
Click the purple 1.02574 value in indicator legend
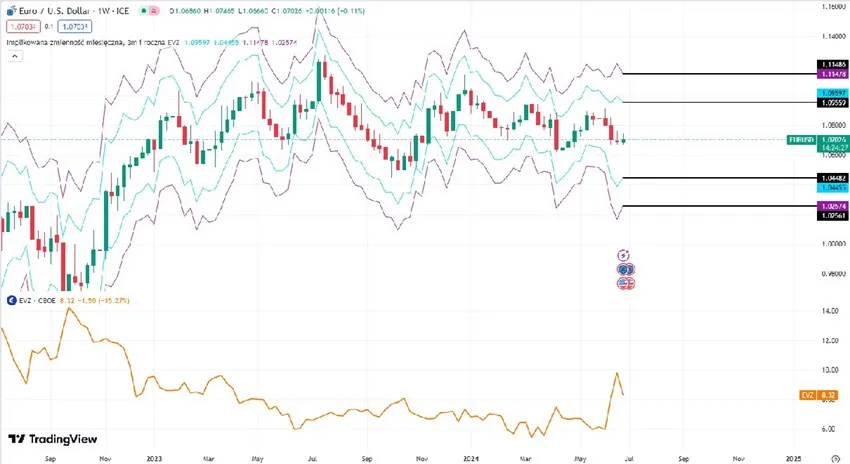click(285, 42)
